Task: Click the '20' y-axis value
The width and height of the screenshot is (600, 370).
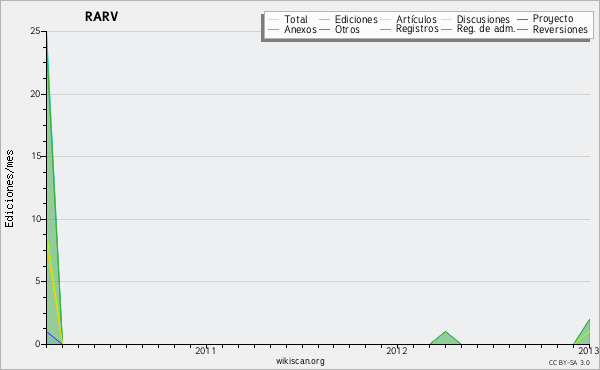Action: click(x=36, y=94)
